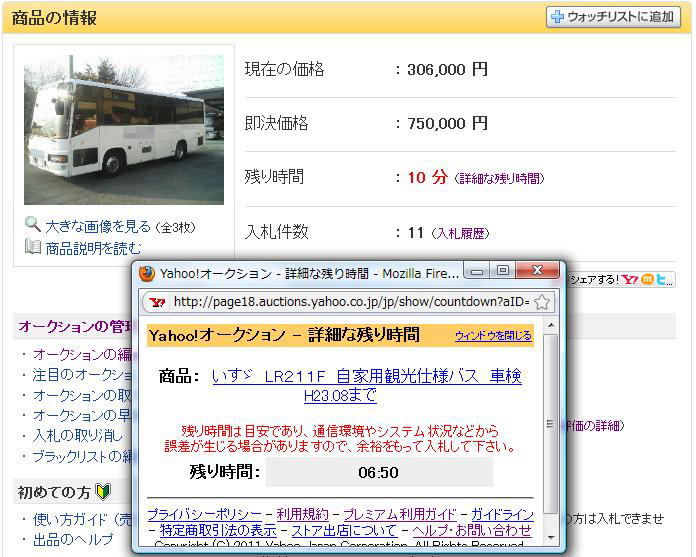696x557 pixels.
Task: Open the ヘルプ・お問い合わせ link
Action: [x=472, y=530]
